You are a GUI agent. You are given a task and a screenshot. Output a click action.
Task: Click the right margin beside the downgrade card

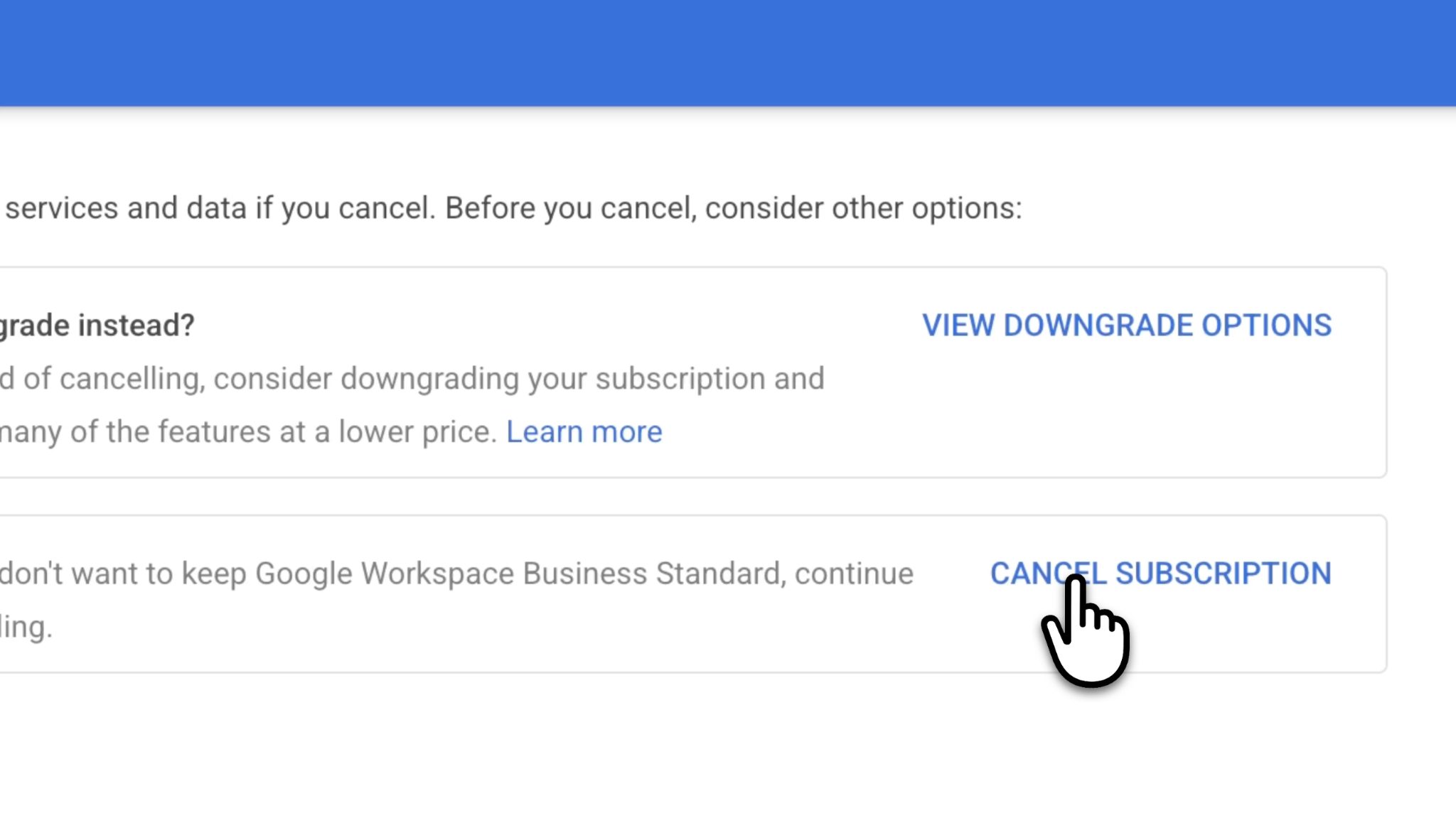(x=1421, y=372)
